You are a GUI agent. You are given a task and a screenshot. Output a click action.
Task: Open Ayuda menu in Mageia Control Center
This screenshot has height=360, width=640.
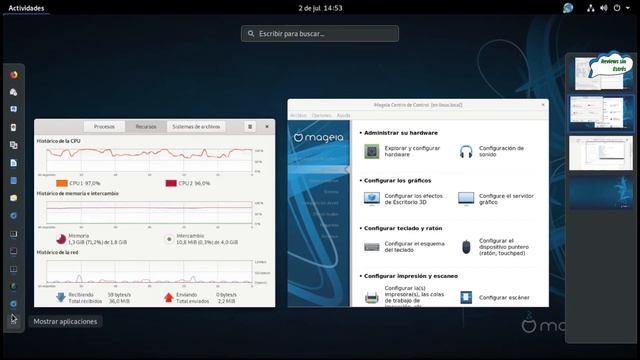pyautogui.click(x=343, y=116)
